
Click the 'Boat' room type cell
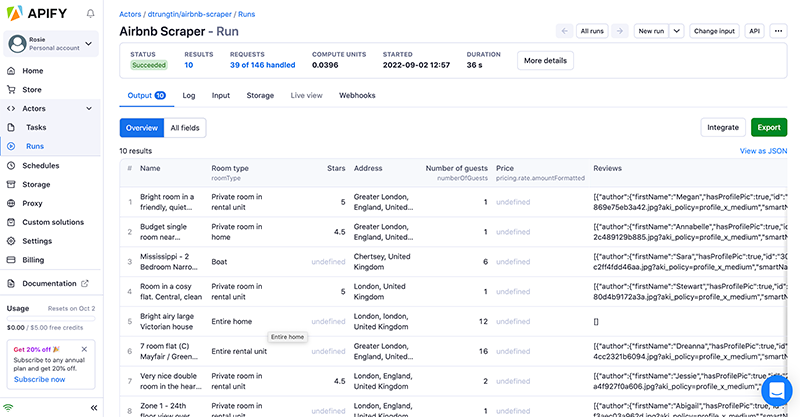coord(219,262)
